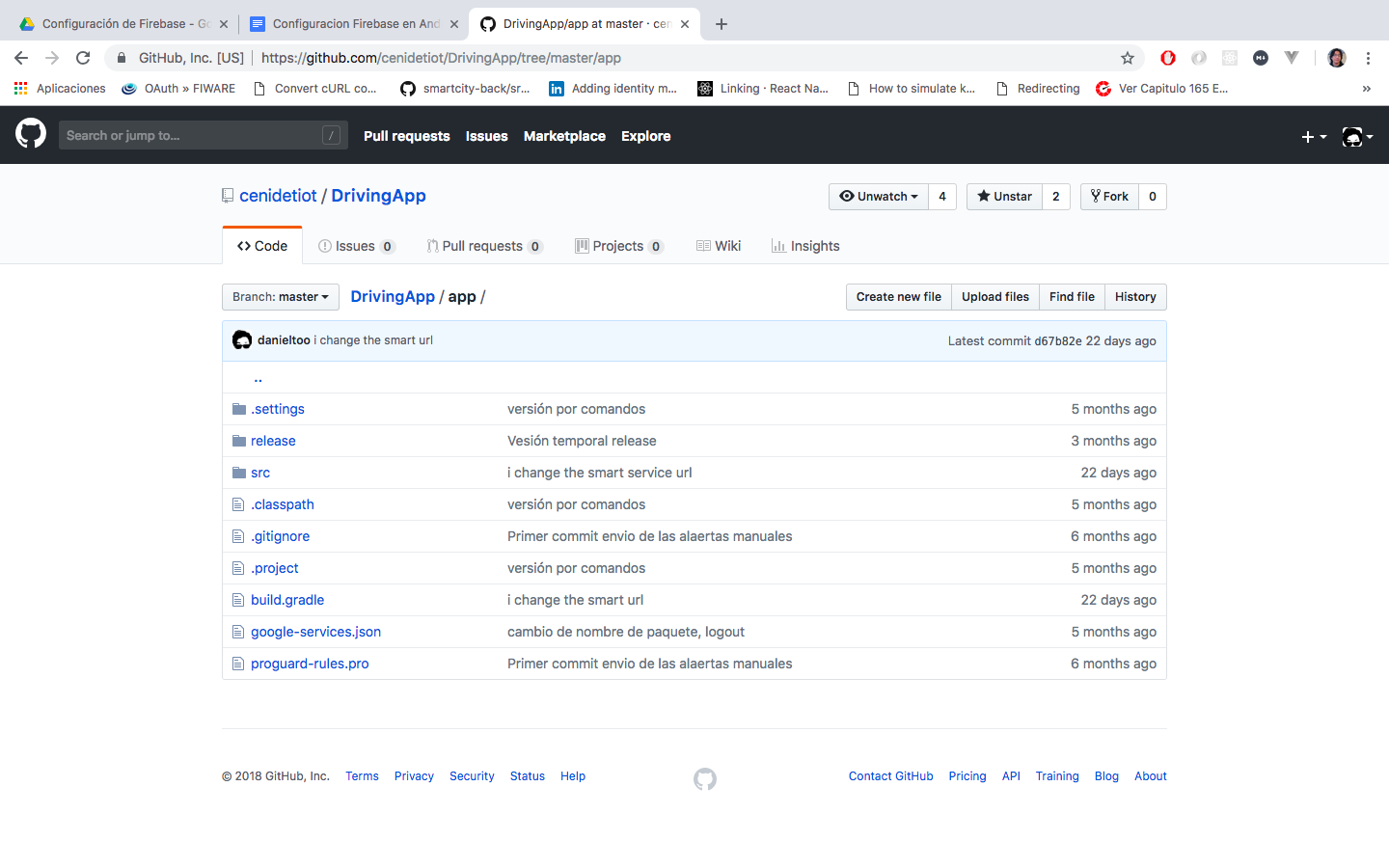Open .project file
1389x868 pixels.
point(275,568)
